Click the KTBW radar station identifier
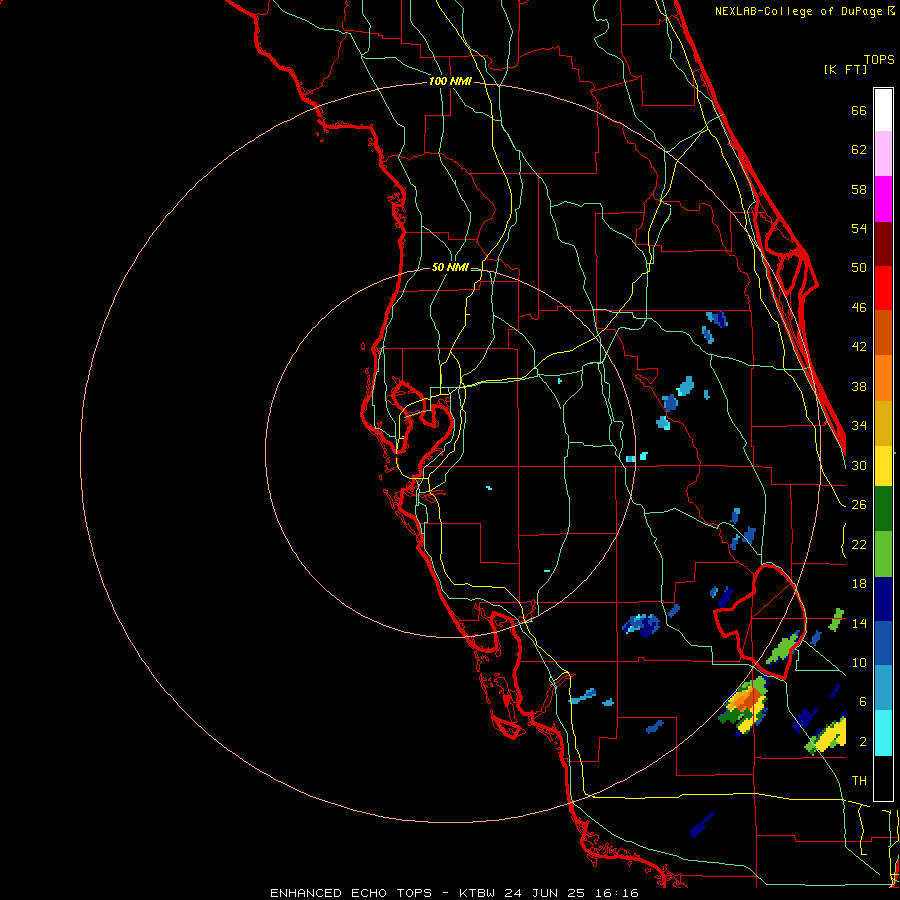Screen dimensions: 900x900 click(479, 893)
